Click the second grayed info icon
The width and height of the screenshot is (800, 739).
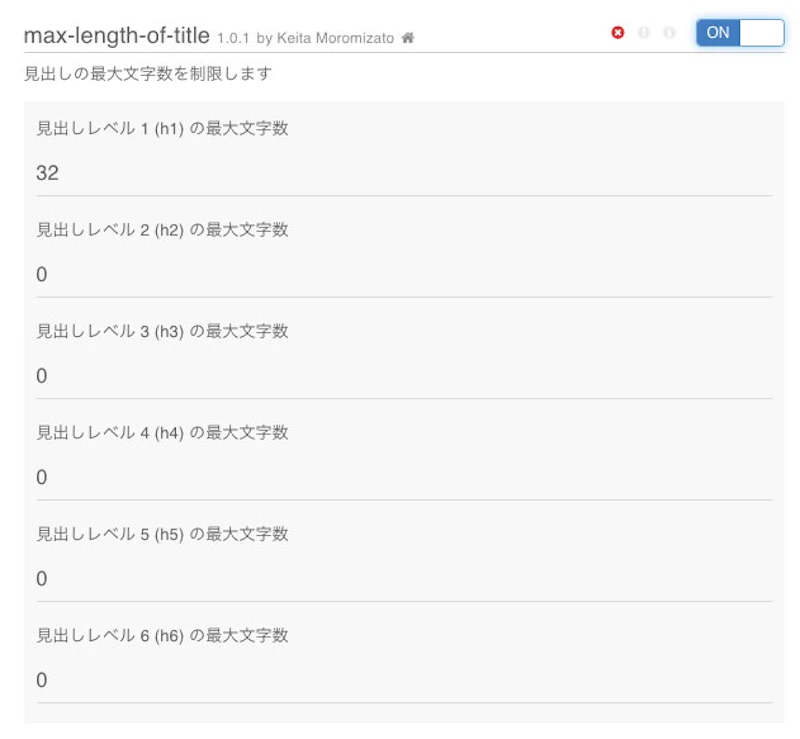tap(668, 32)
